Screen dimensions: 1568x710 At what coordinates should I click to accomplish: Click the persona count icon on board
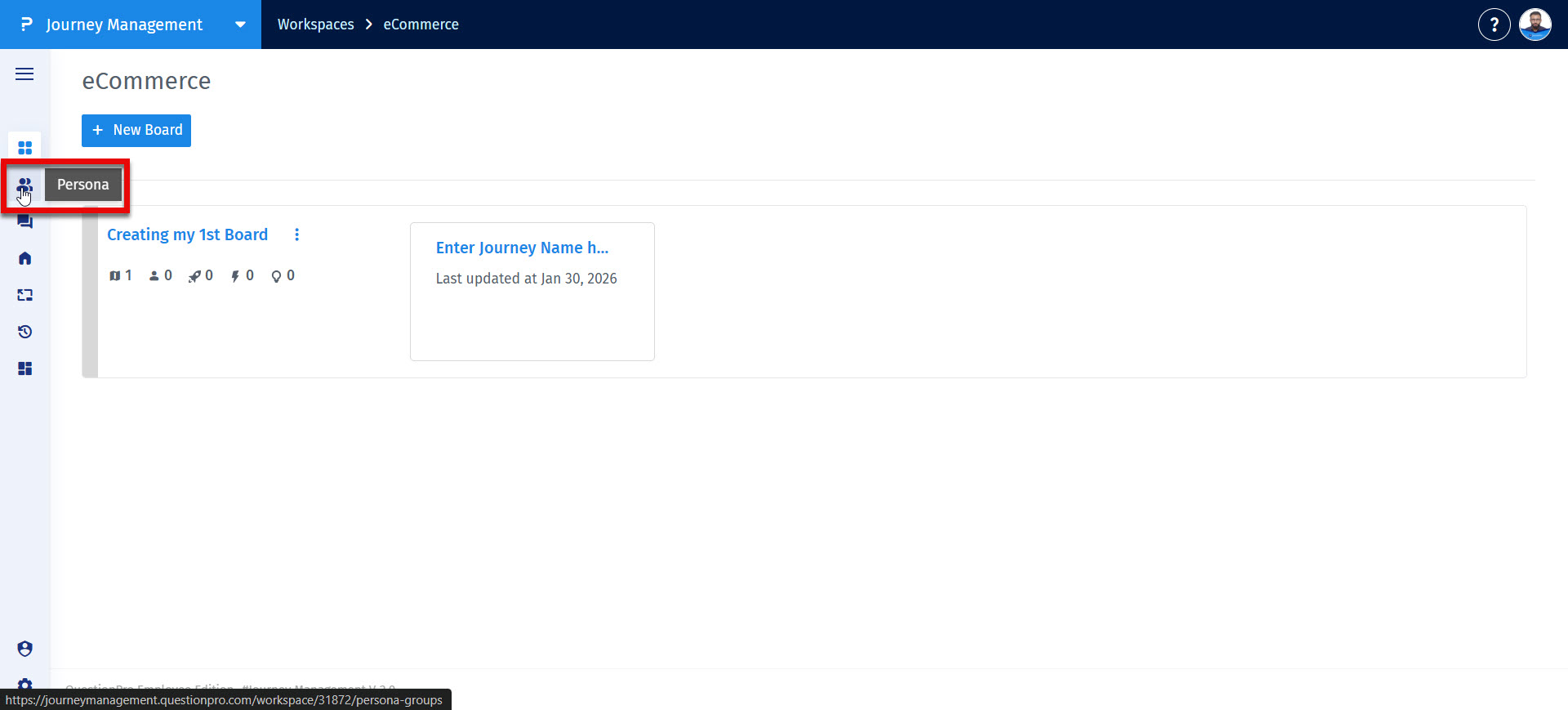point(154,276)
